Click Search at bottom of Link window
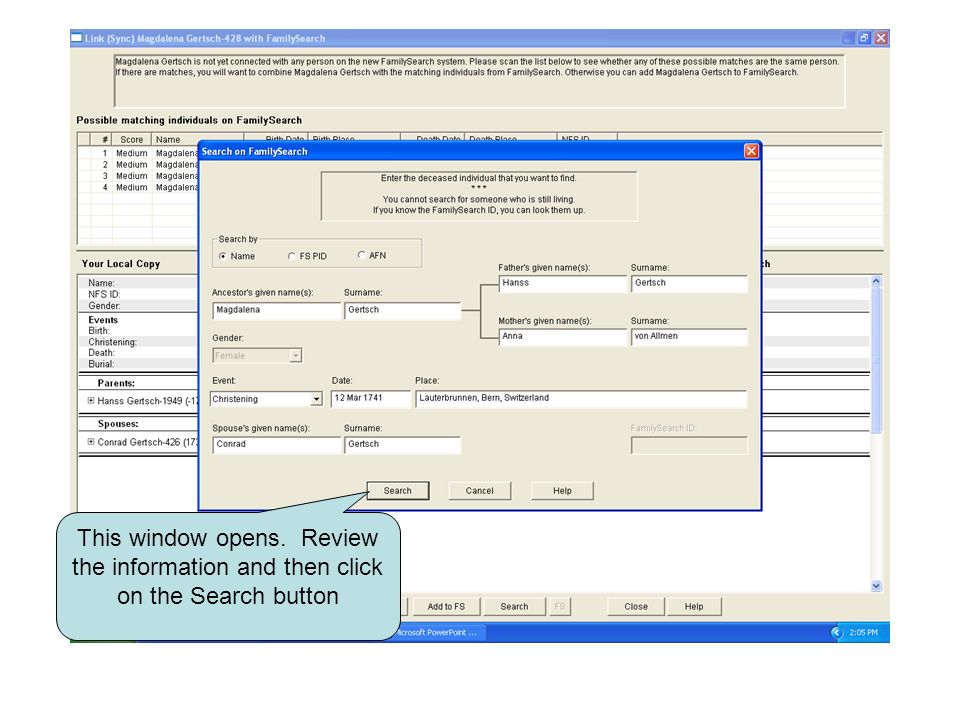Image resolution: width=960 pixels, height=720 pixels. (x=514, y=607)
